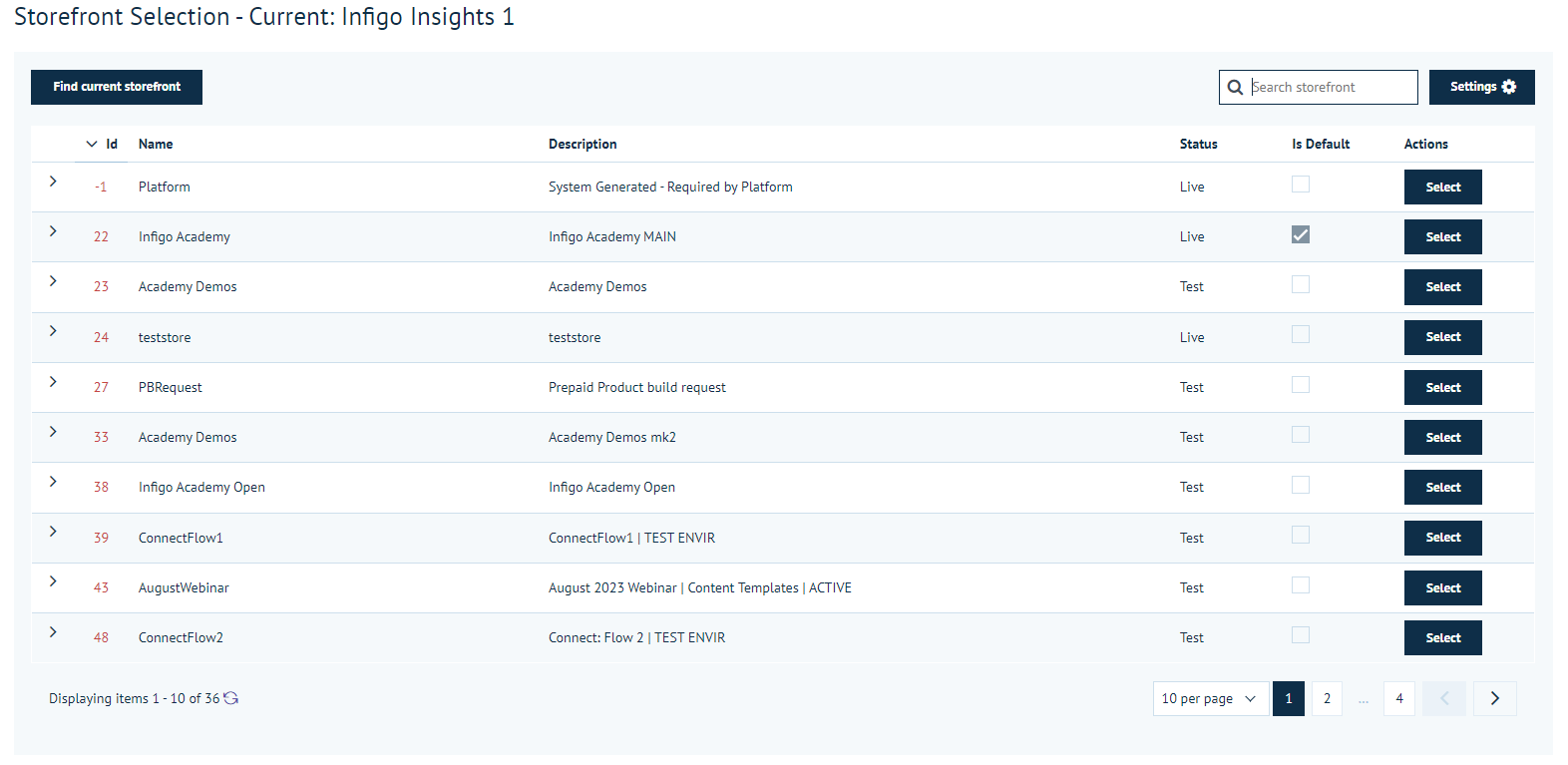Go to page 4
This screenshot has width=1568, height=765.
pyautogui.click(x=1399, y=698)
